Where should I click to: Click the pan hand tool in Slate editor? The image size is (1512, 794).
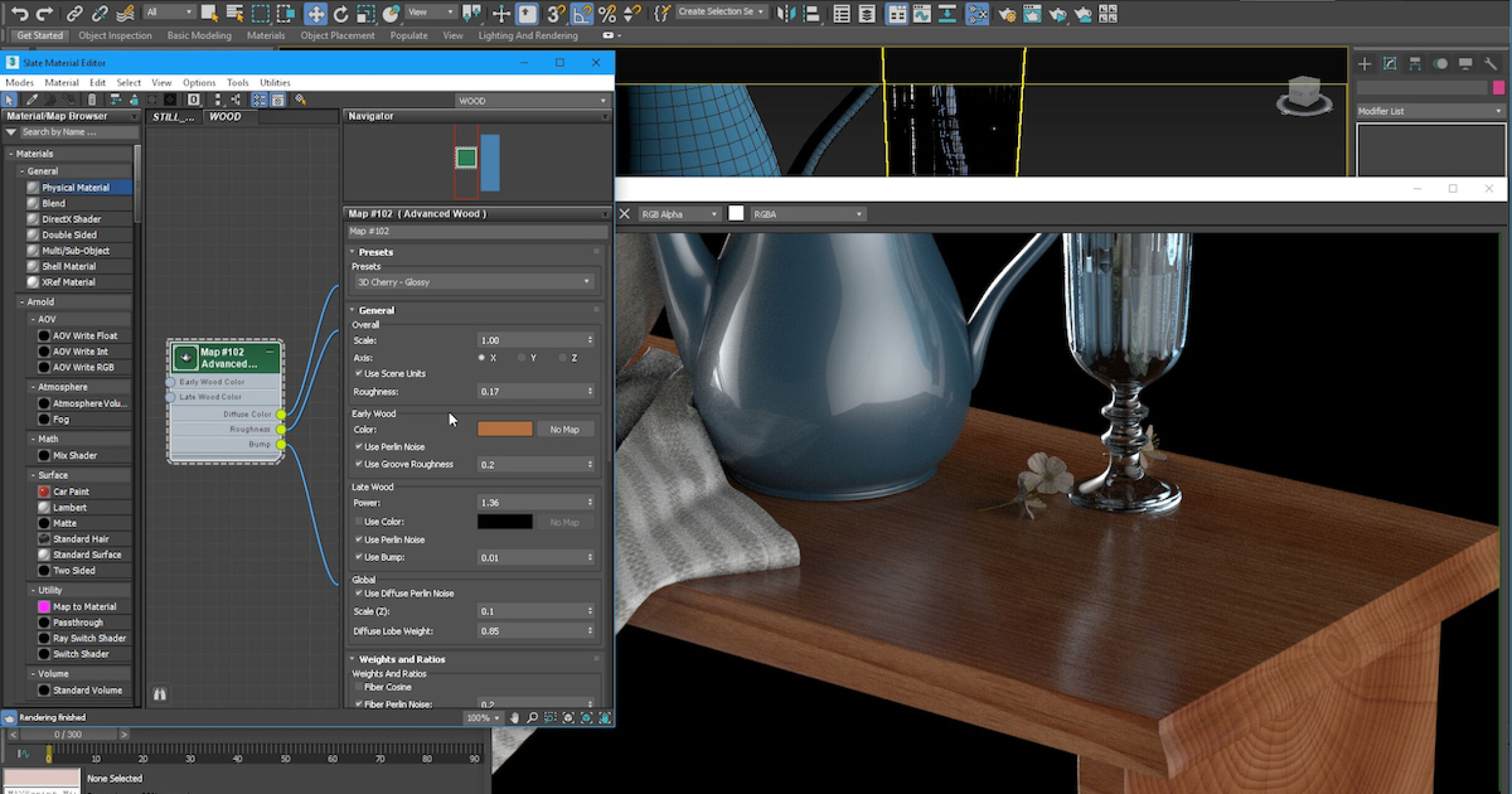tap(514, 718)
